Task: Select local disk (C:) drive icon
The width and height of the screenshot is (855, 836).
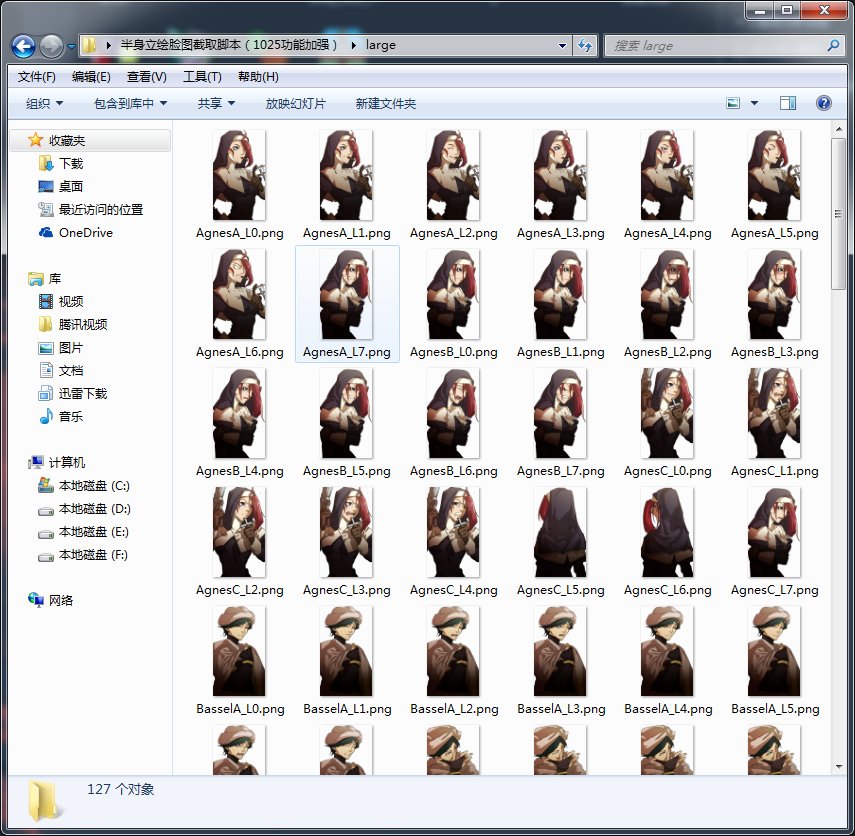Action: 45,485
